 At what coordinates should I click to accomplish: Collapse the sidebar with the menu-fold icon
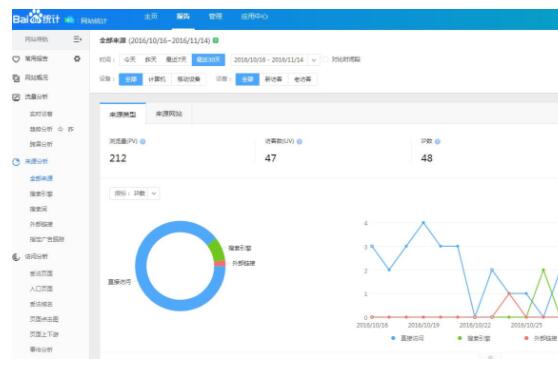tap(77, 39)
